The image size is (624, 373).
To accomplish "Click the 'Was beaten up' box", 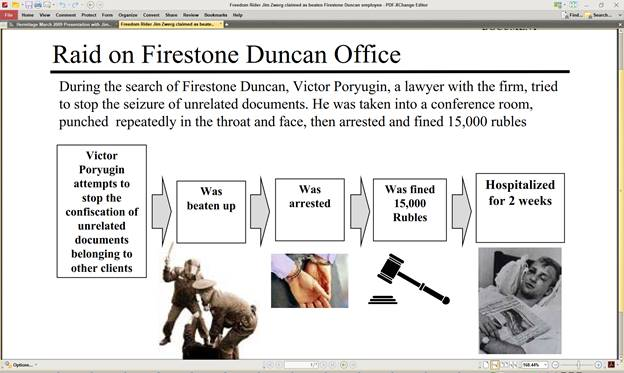I will pos(211,212).
